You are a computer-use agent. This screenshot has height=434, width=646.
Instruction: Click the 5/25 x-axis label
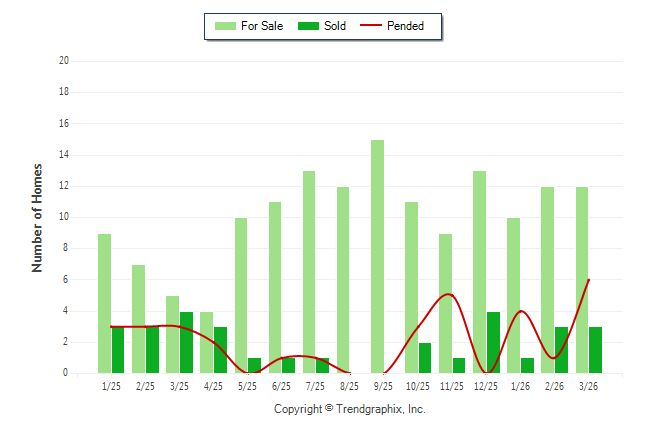click(248, 386)
